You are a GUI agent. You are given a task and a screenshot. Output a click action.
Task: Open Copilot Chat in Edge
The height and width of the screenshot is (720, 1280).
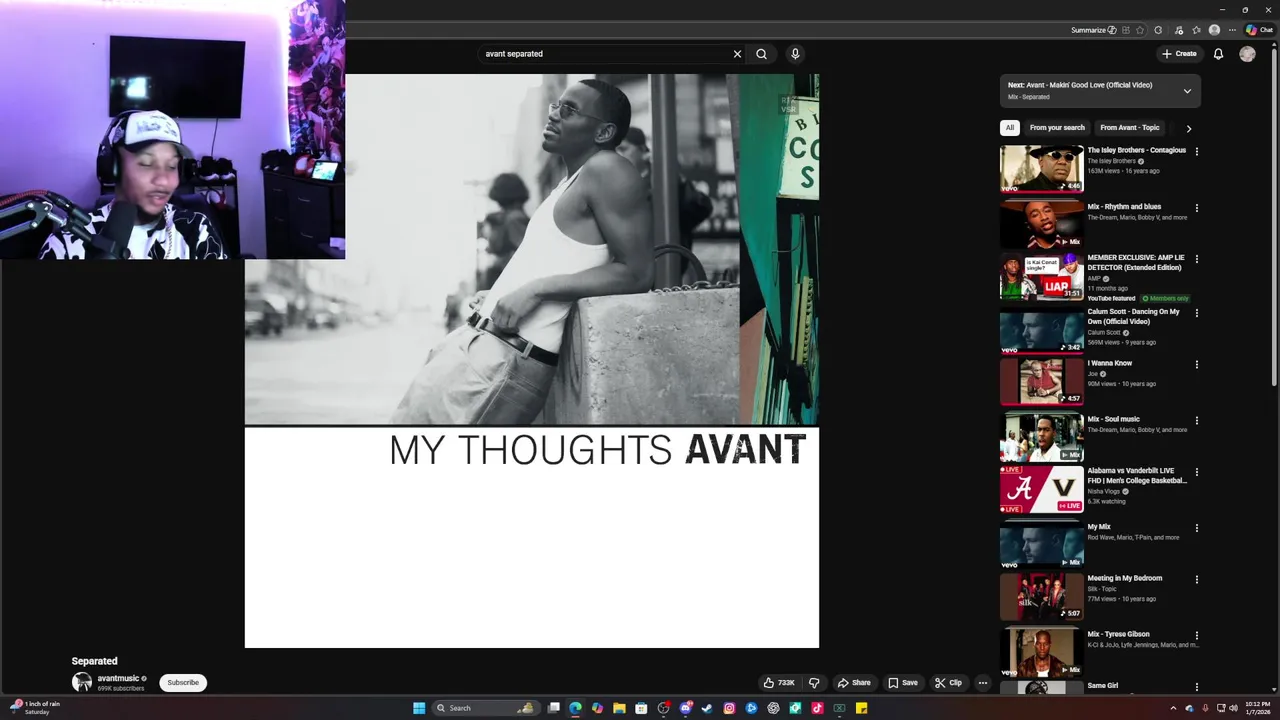click(x=1259, y=30)
